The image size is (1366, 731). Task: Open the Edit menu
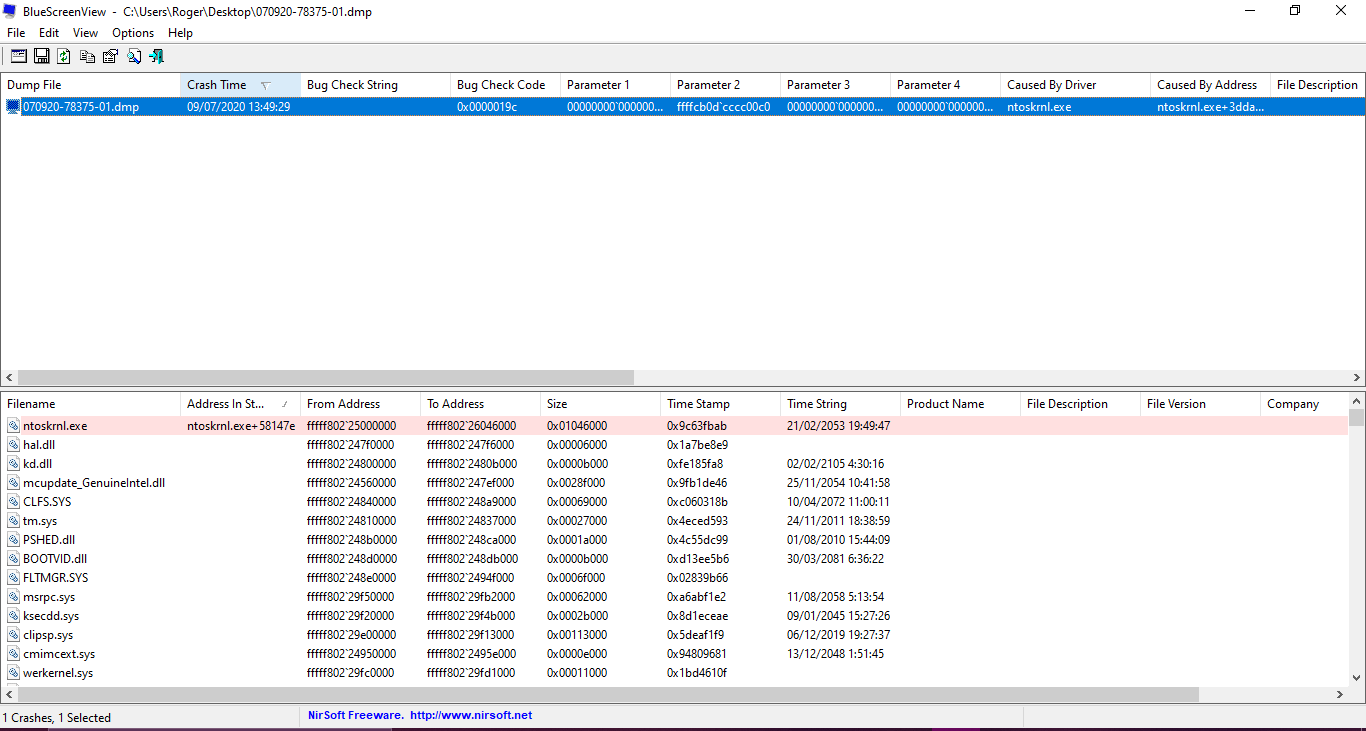49,33
